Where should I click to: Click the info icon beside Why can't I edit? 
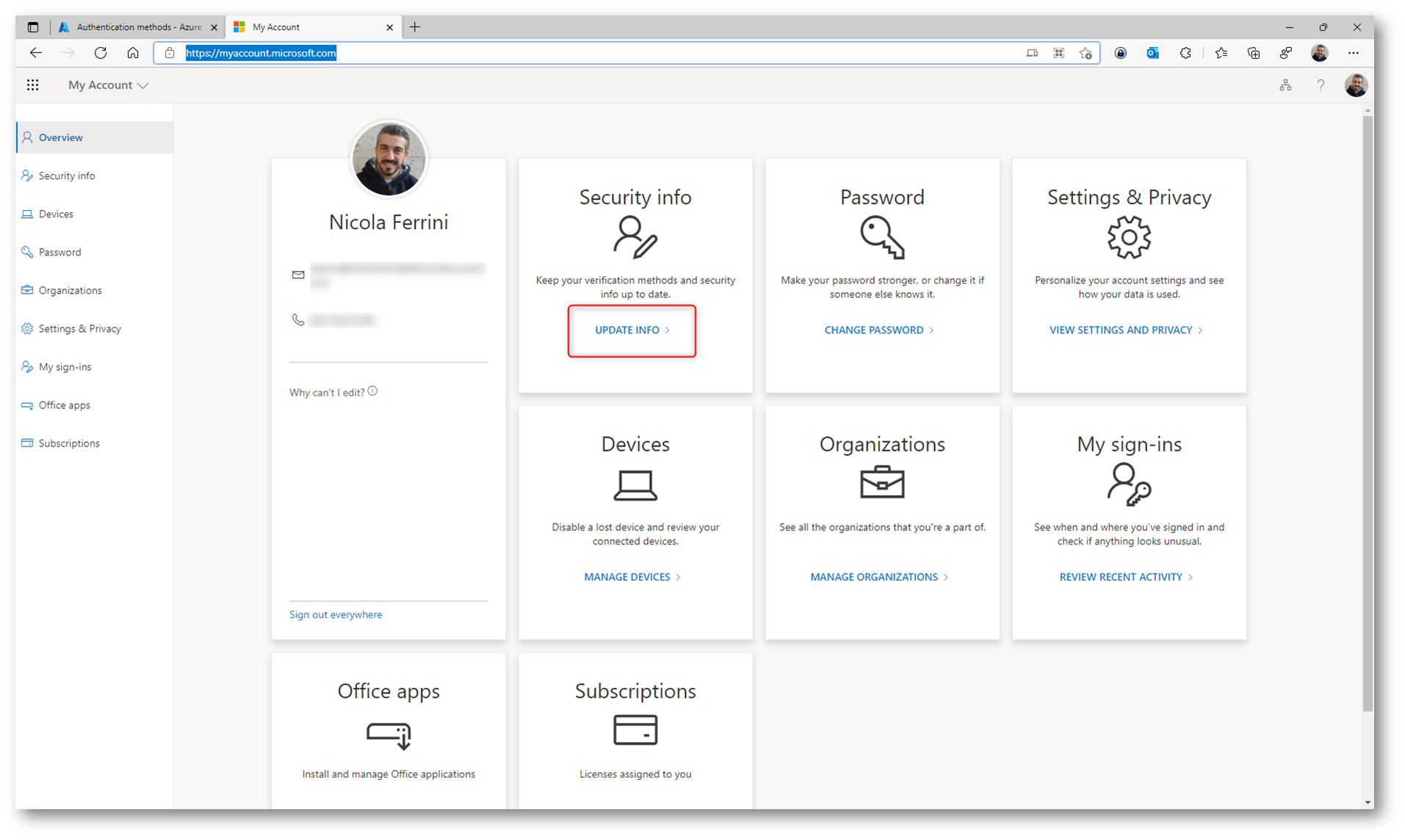[x=373, y=391]
